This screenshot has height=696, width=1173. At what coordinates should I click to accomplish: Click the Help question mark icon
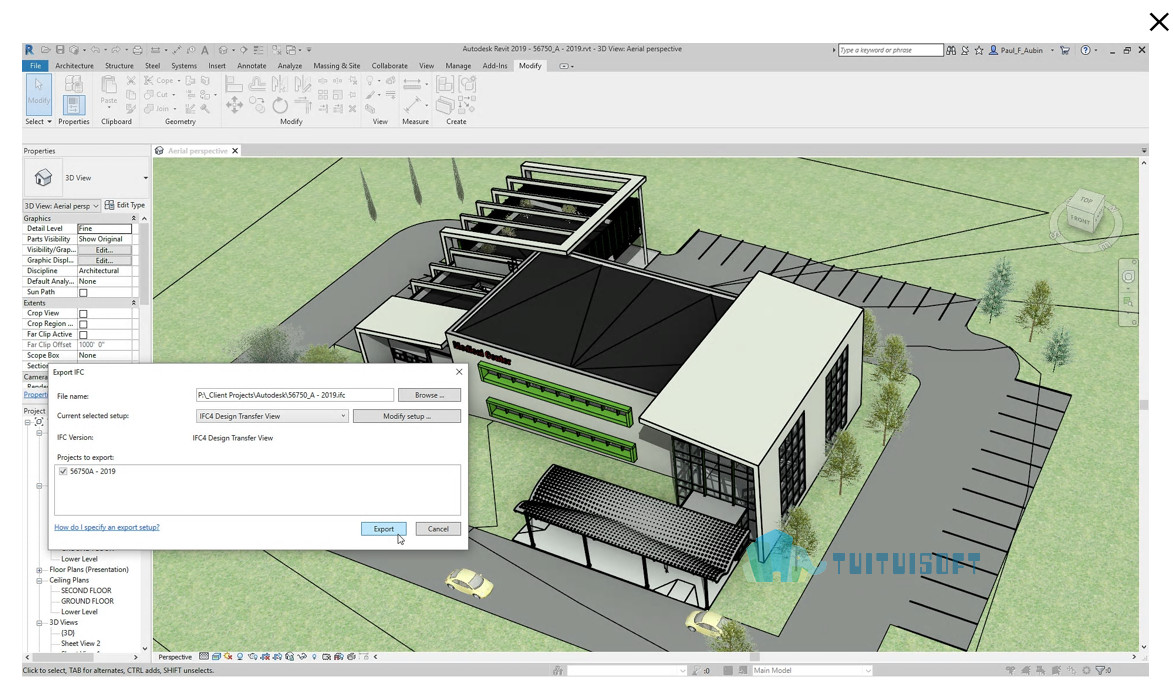click(x=1085, y=50)
